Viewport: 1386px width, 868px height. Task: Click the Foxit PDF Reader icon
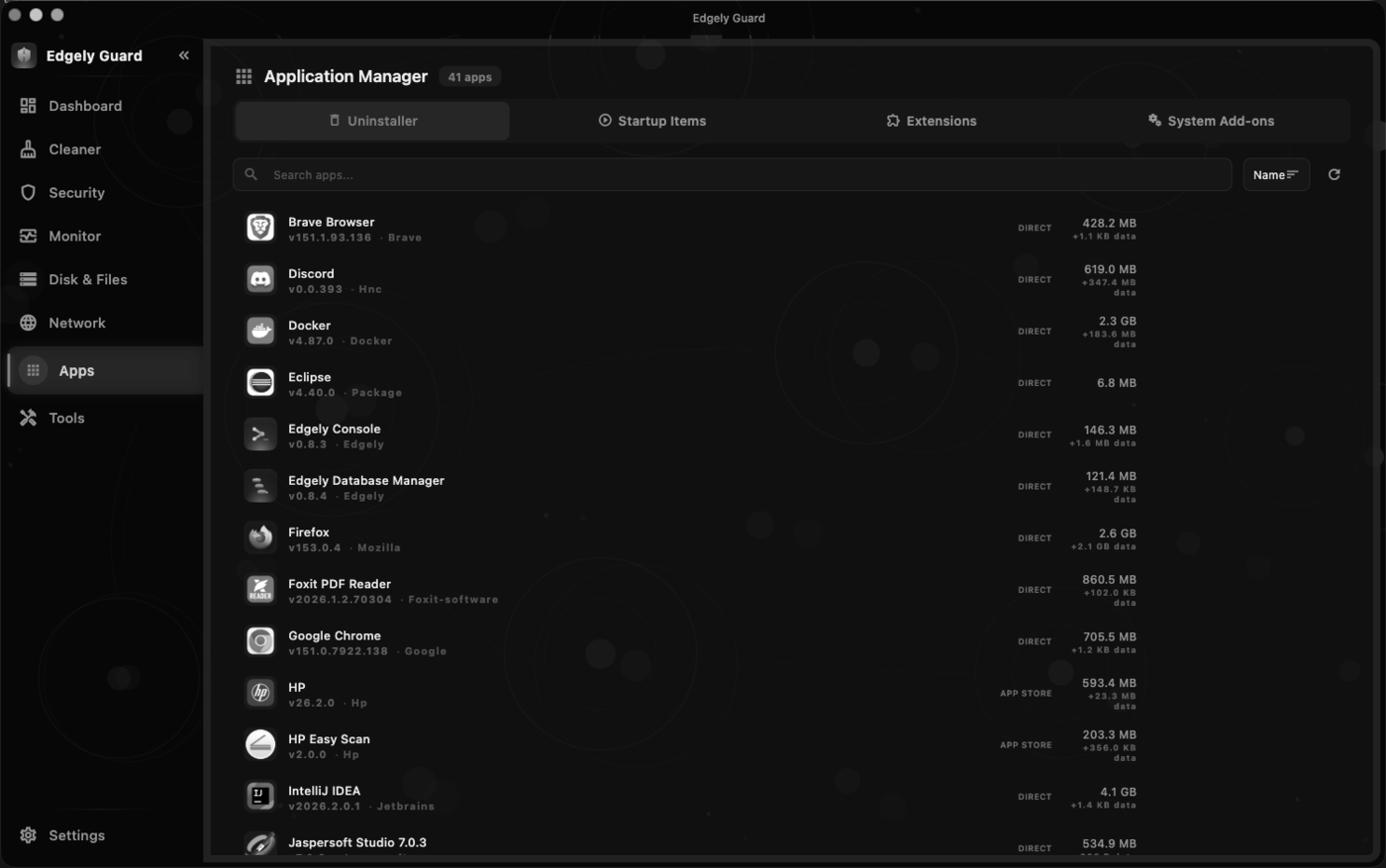[260, 589]
